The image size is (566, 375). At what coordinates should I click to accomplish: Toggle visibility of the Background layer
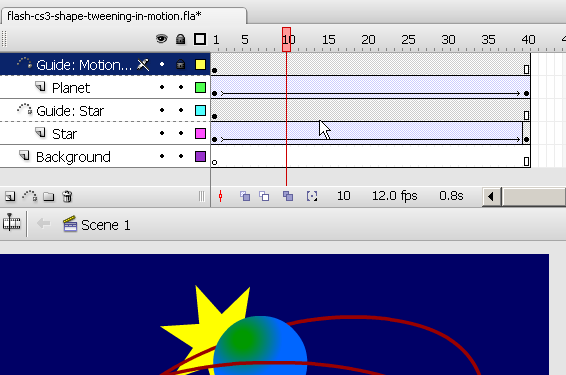pos(162,156)
